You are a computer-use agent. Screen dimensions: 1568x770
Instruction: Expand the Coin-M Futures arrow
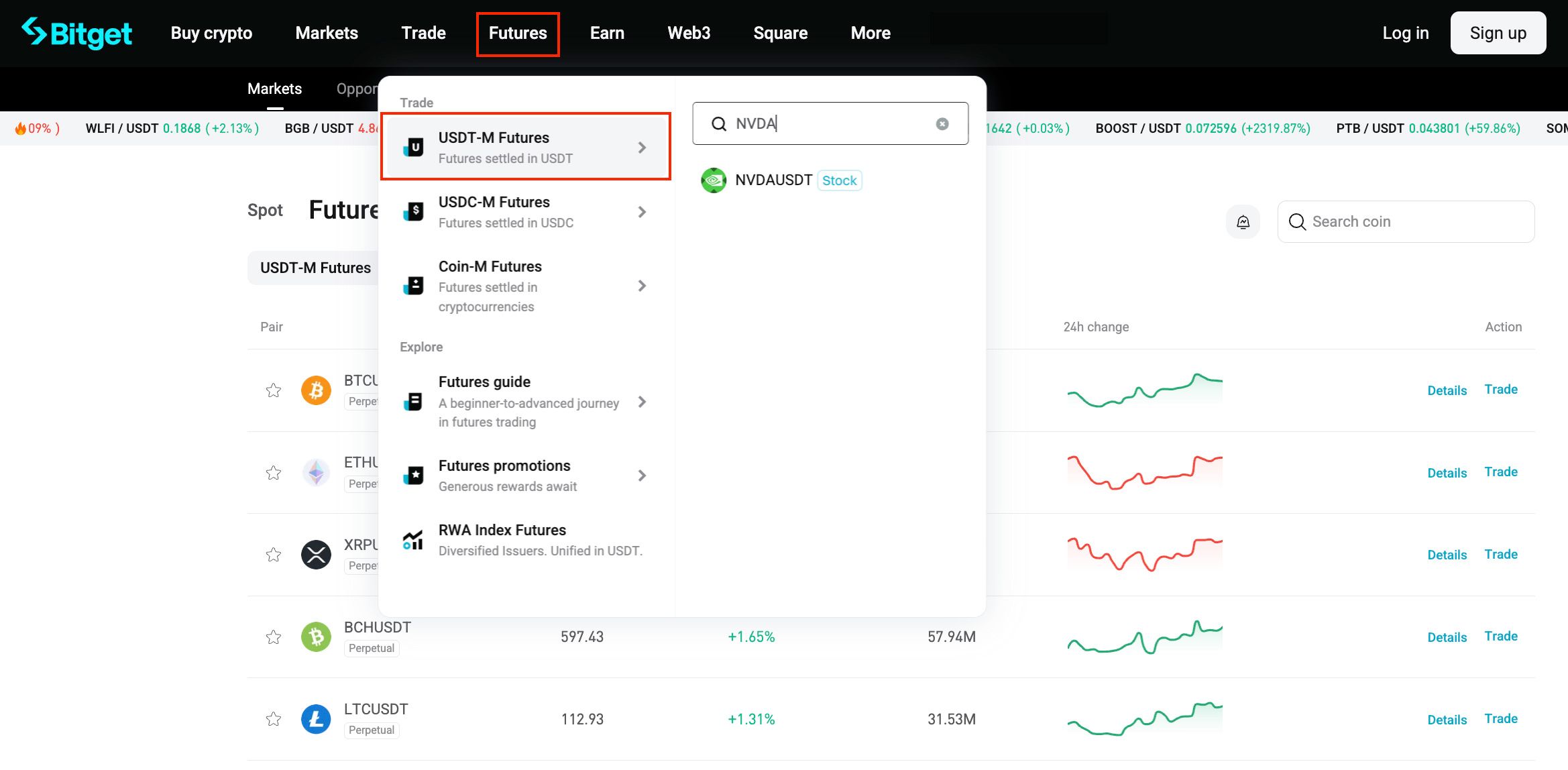tap(642, 286)
